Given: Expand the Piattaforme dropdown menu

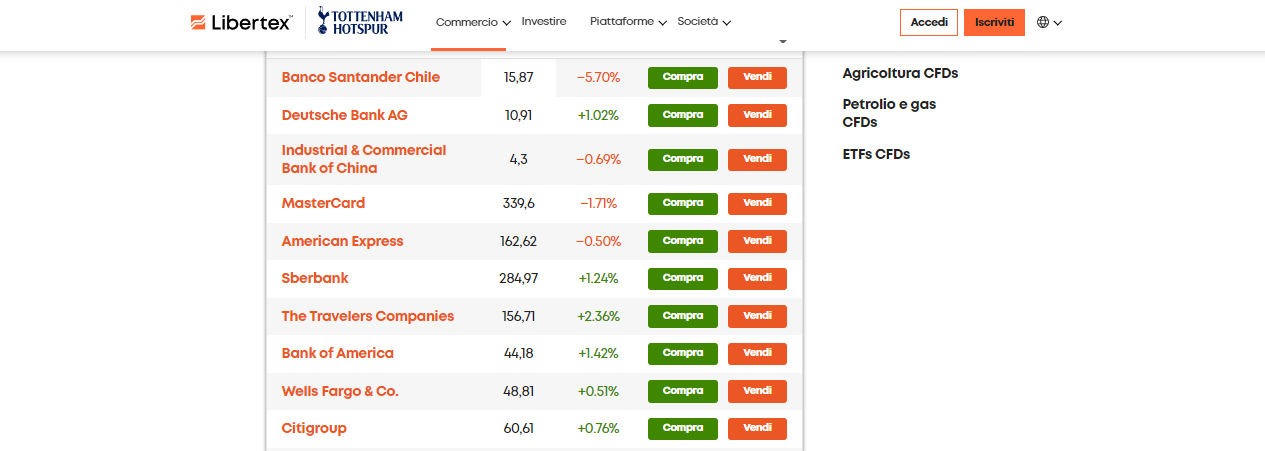Looking at the screenshot, I should pyautogui.click(x=628, y=22).
